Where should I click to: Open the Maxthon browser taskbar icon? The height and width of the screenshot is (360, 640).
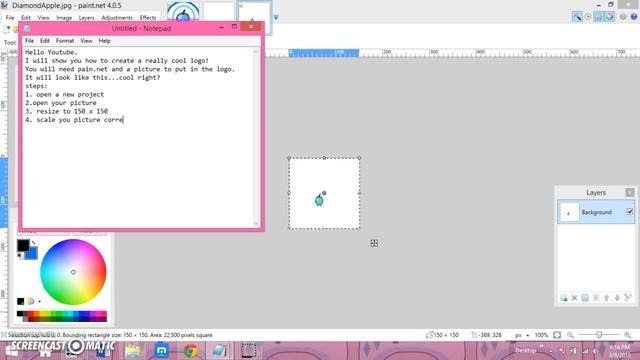[162, 351]
